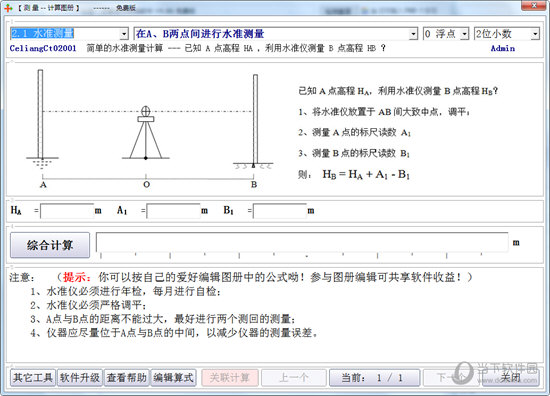The width and height of the screenshot is (550, 396).
Task: Click the 关联计算 button
Action: coord(230,378)
